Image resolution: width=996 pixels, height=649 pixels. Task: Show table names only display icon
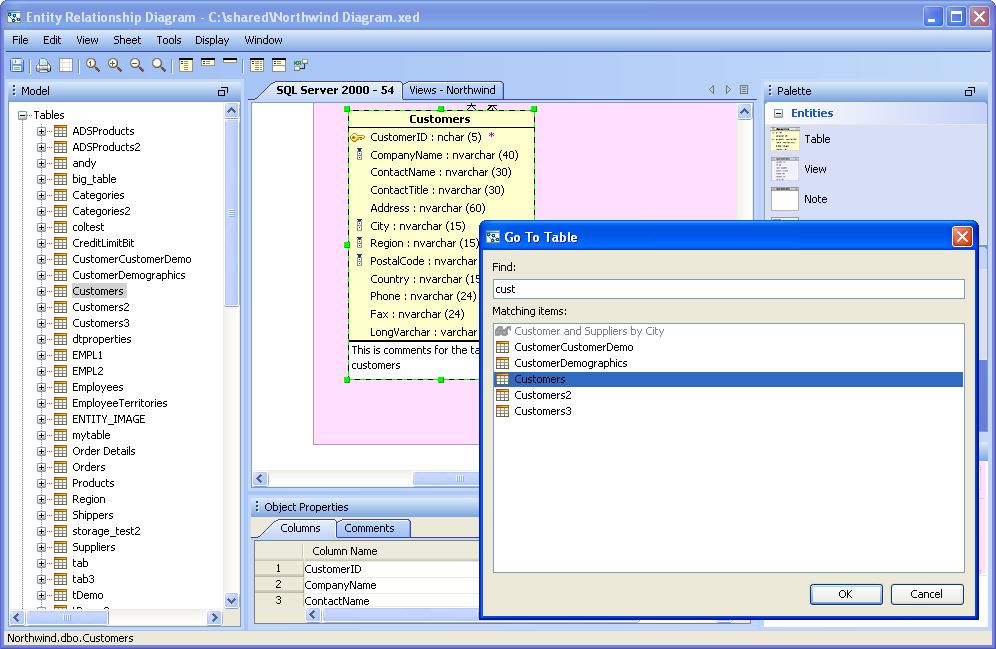pos(230,61)
